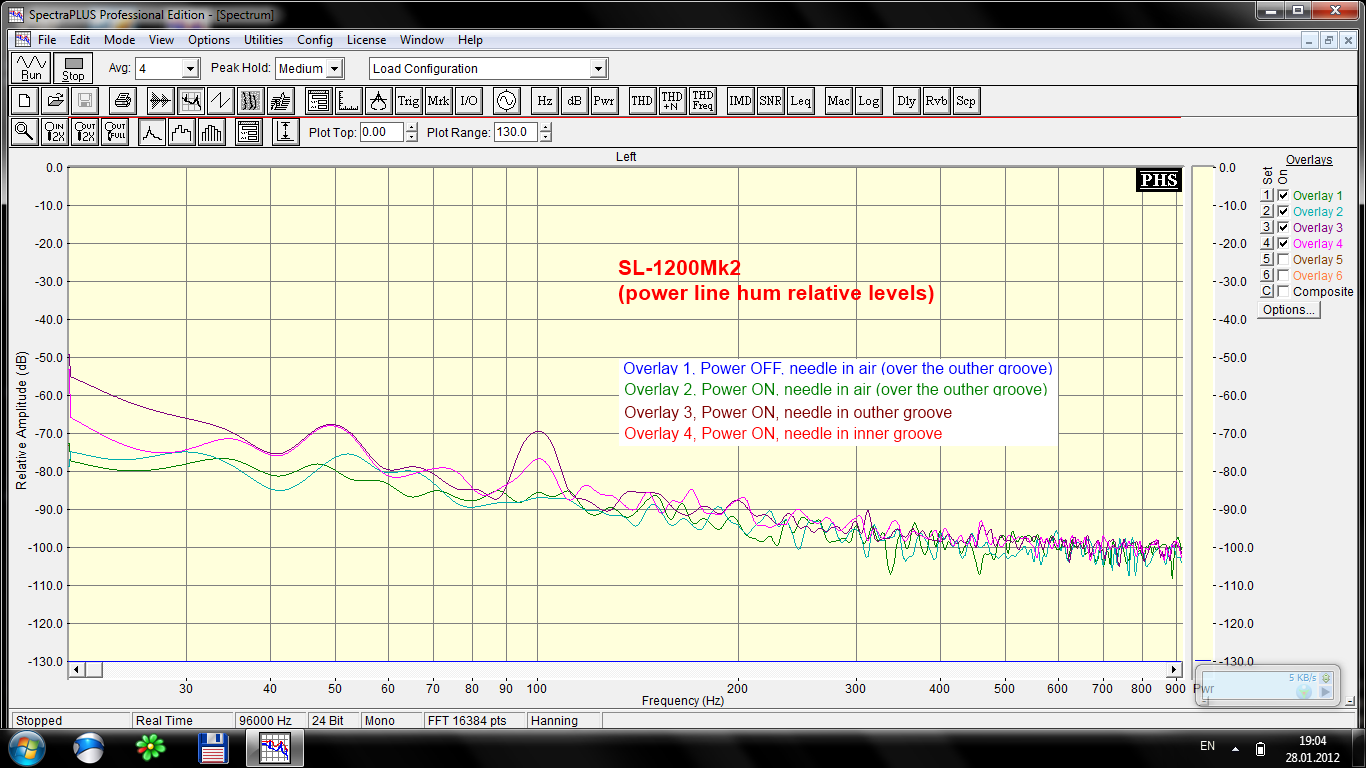Uncheck the Overlay 2 On checkbox
Viewport: 1366px width, 768px height.
pos(1283,212)
